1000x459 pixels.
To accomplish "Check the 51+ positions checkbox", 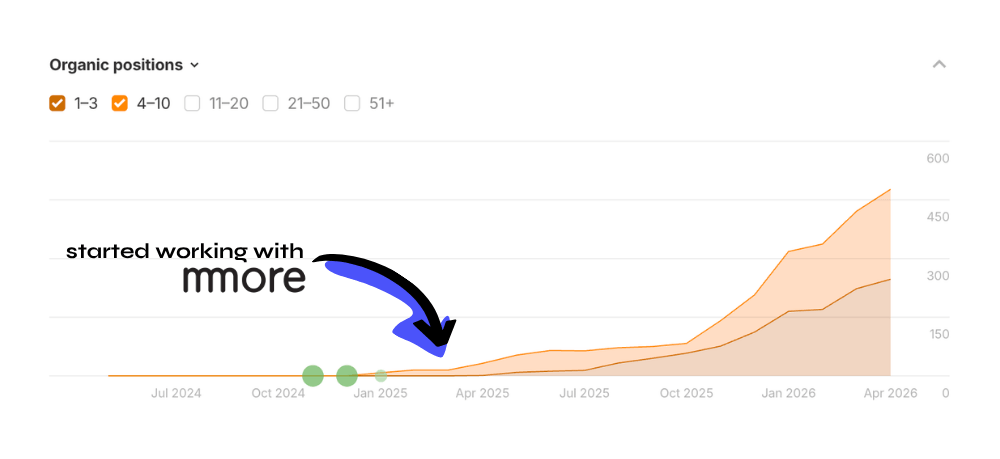I will pyautogui.click(x=352, y=103).
